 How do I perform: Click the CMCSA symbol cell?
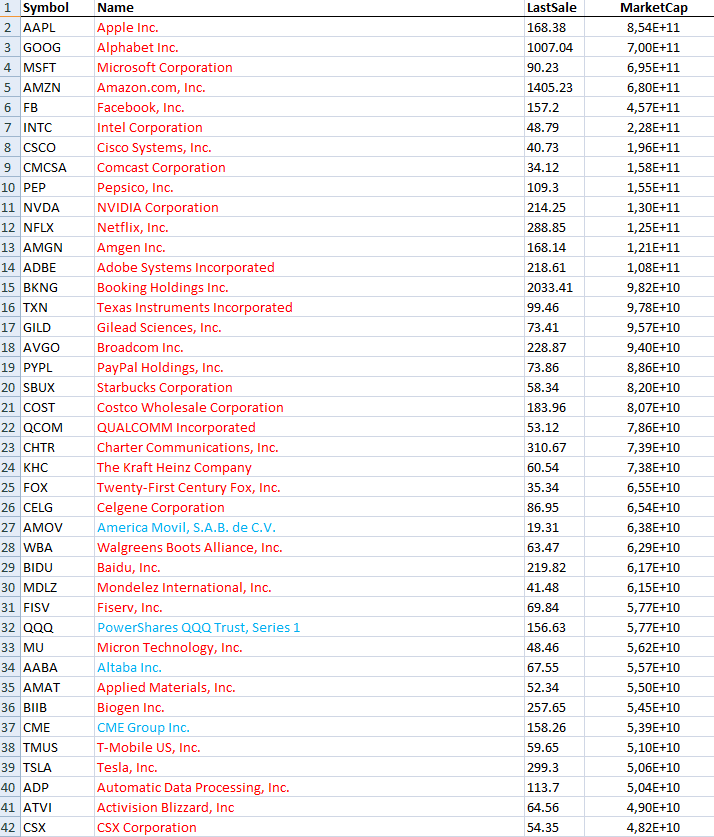tap(58, 168)
